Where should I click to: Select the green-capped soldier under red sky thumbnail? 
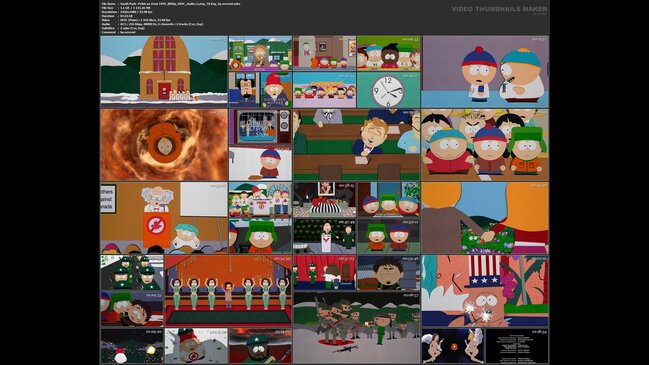point(260,346)
